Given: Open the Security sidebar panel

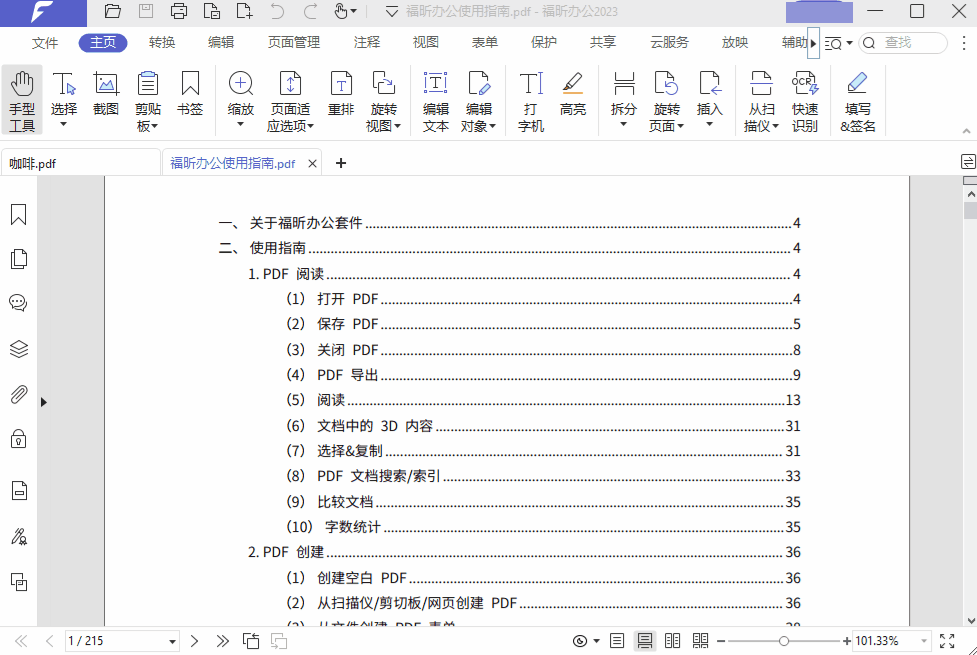Looking at the screenshot, I should (x=19, y=439).
